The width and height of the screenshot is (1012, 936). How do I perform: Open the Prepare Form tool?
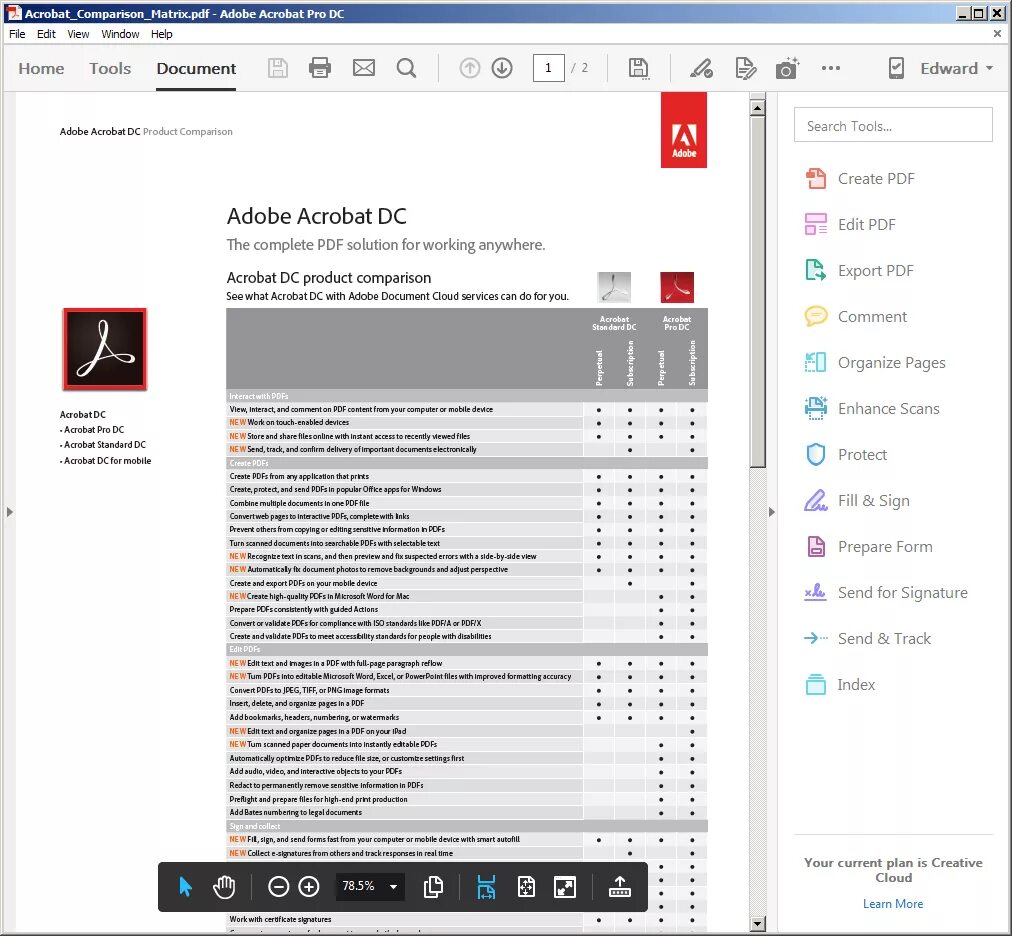[869, 547]
